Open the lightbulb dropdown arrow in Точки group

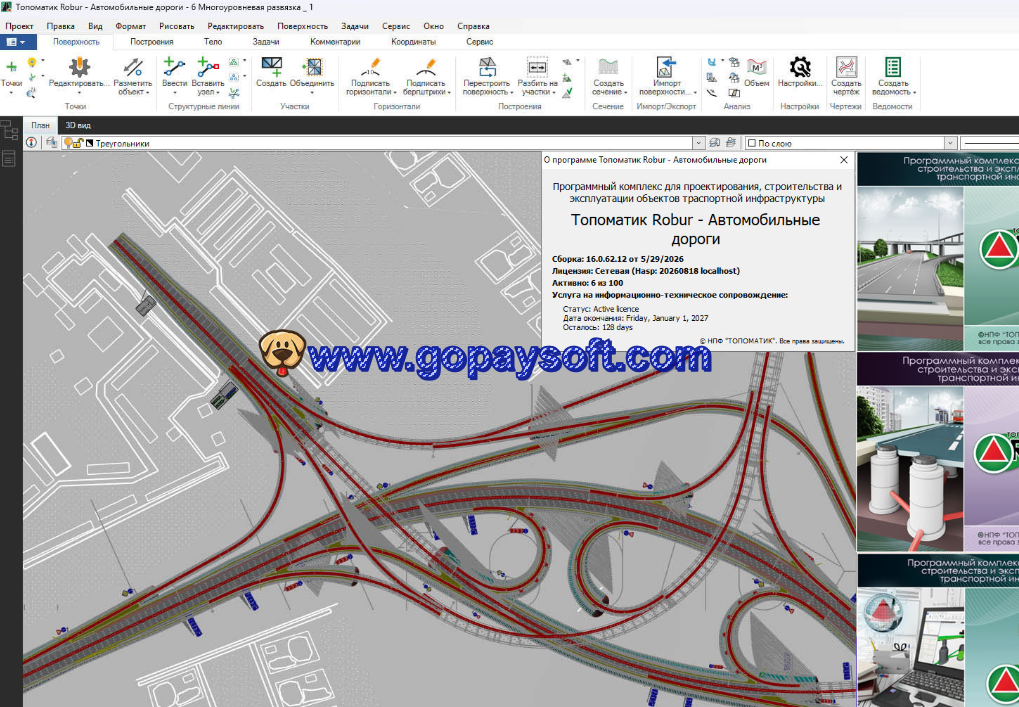tap(43, 62)
